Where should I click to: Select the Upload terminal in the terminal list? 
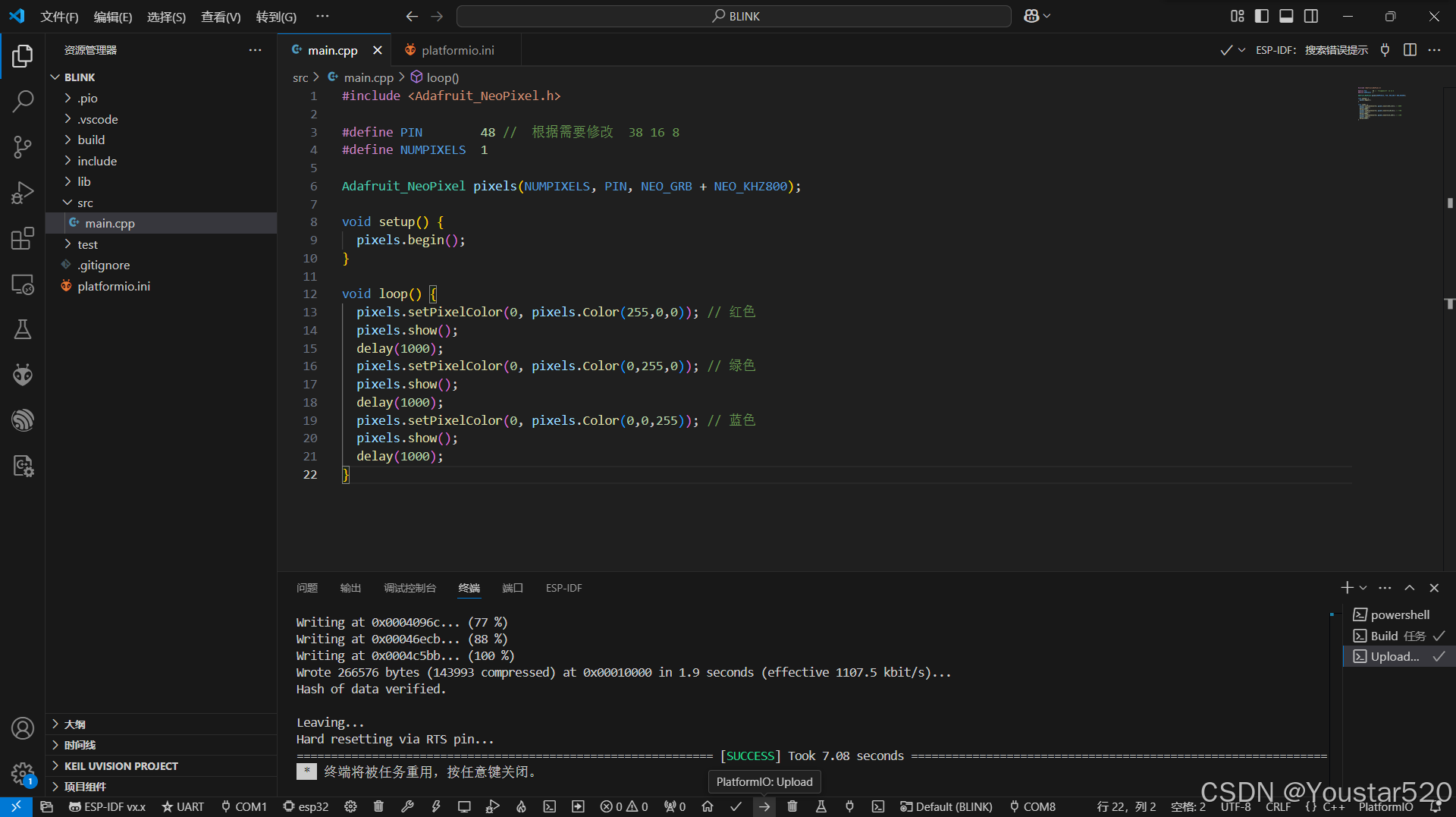point(1398,657)
